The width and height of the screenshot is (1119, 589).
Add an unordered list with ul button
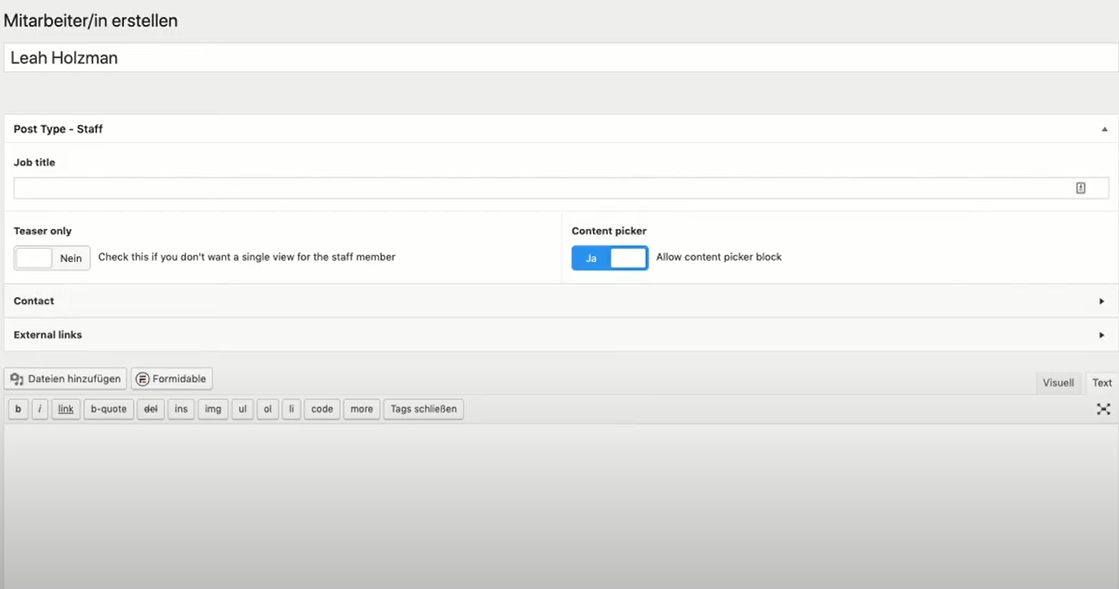pyautogui.click(x=242, y=409)
